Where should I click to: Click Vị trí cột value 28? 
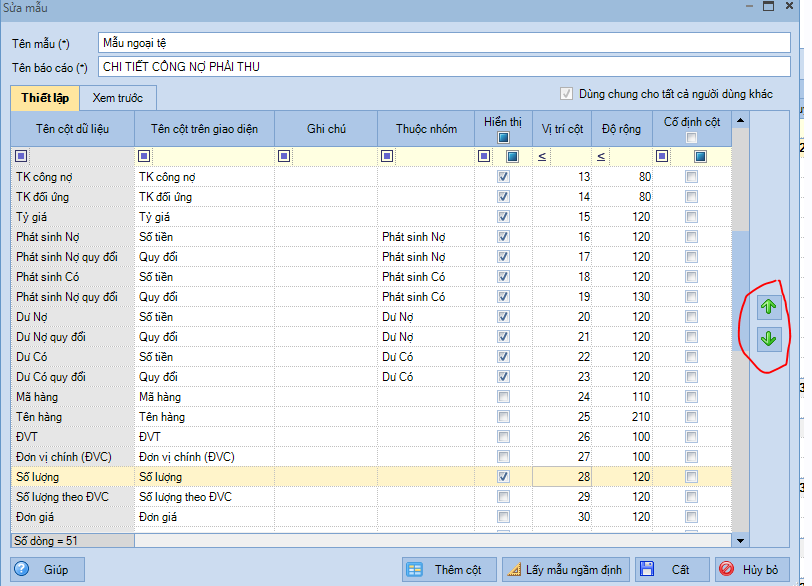[x=562, y=477]
